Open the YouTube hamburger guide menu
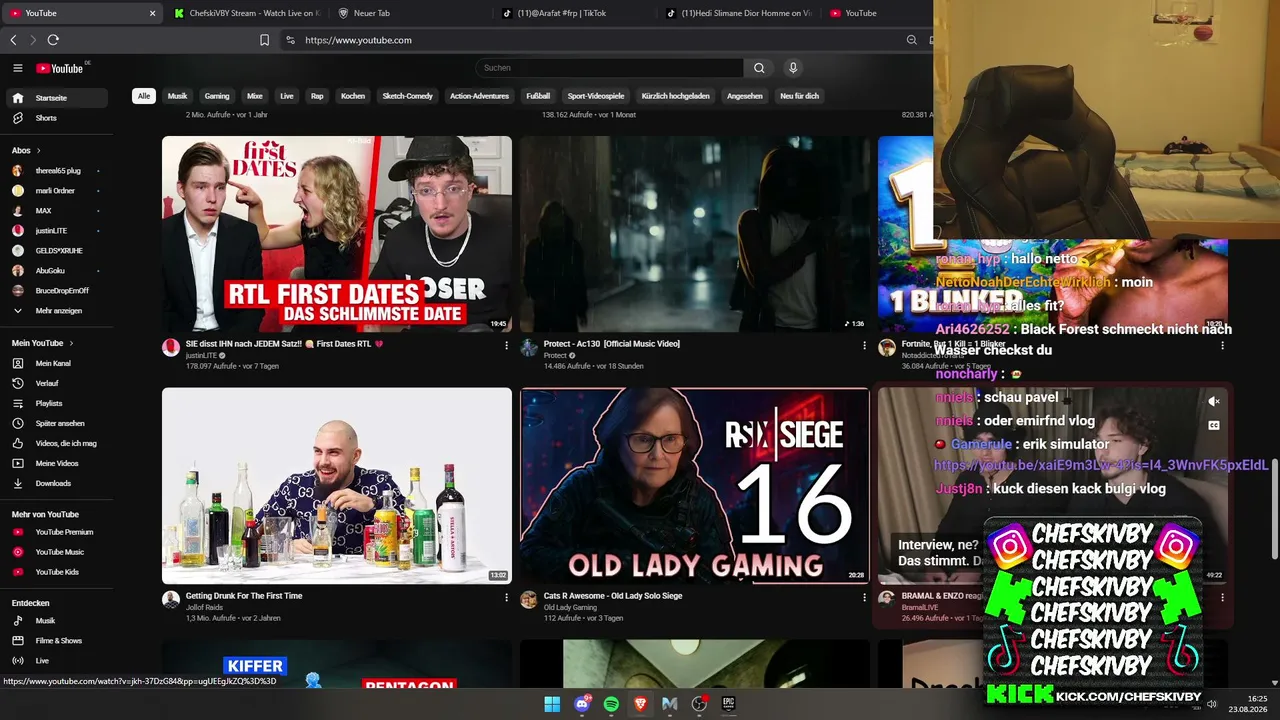The width and height of the screenshot is (1280, 720). tap(17, 68)
